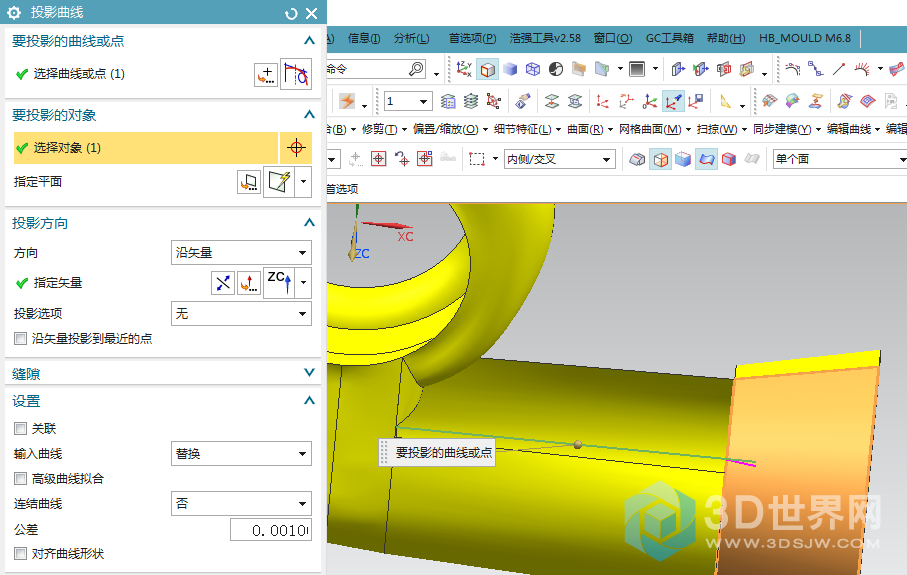Collapse the 投影方向 section
Image resolution: width=907 pixels, height=575 pixels.
tap(309, 223)
